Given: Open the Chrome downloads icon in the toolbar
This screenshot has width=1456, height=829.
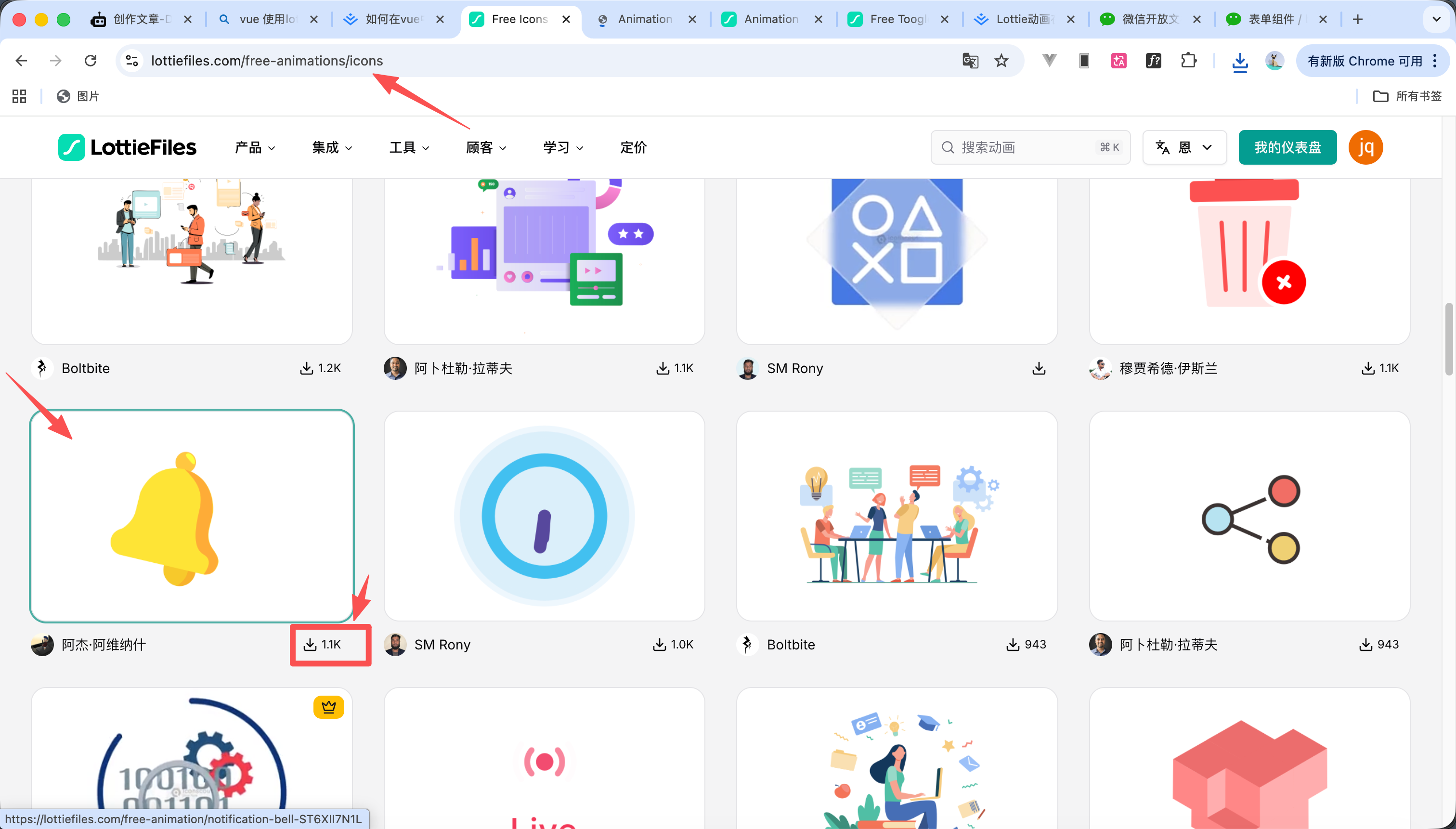Looking at the screenshot, I should point(1240,60).
